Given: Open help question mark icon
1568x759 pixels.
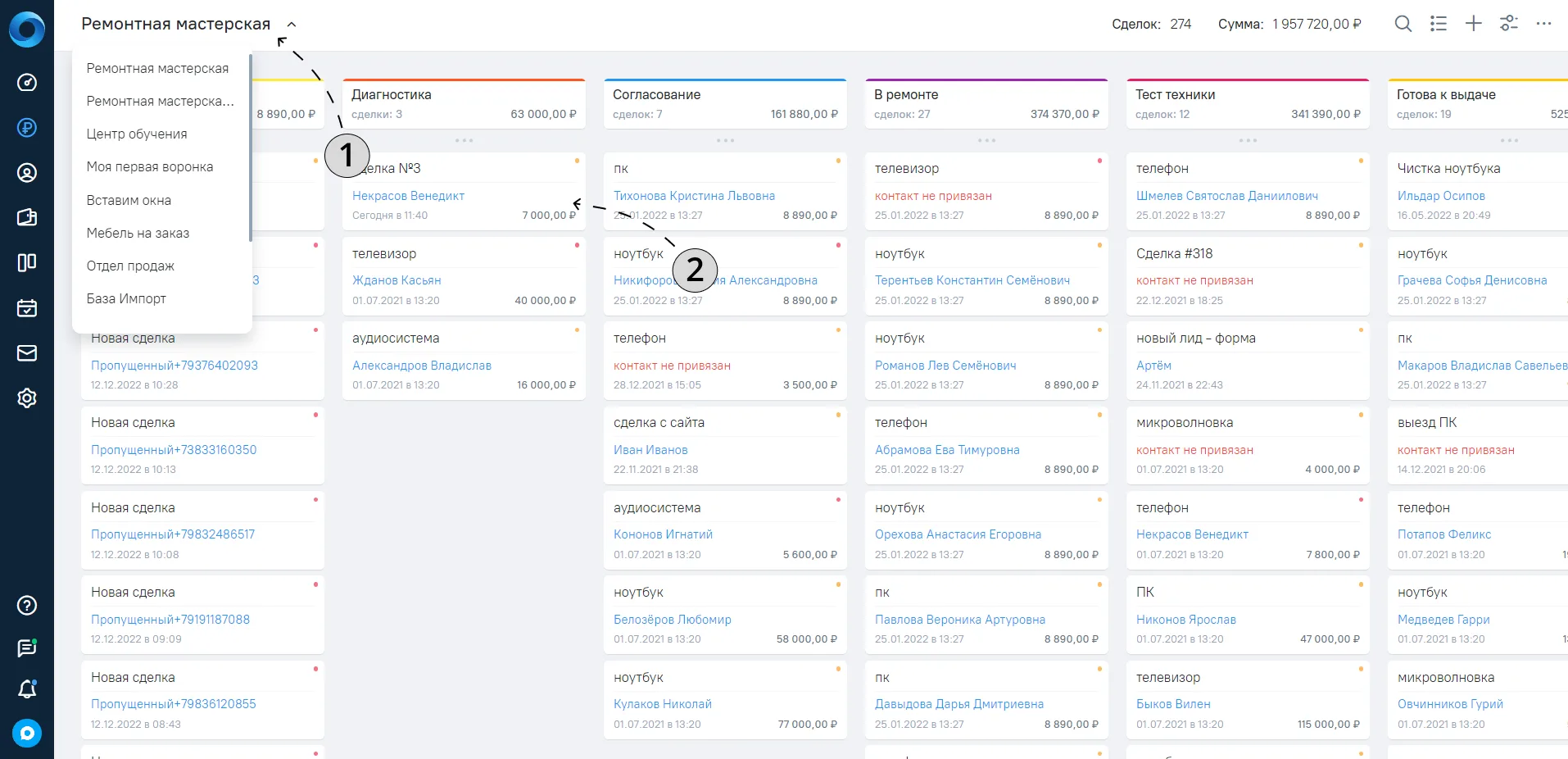Looking at the screenshot, I should [x=27, y=605].
